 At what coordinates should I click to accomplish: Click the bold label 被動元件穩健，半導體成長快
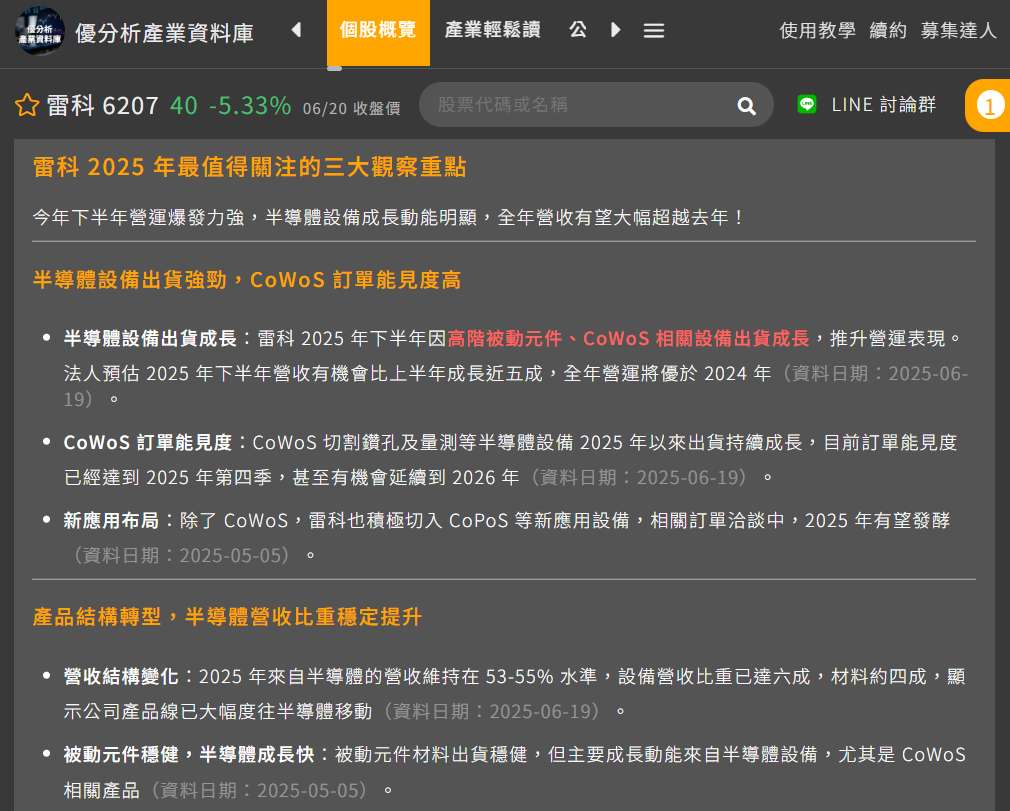click(189, 754)
